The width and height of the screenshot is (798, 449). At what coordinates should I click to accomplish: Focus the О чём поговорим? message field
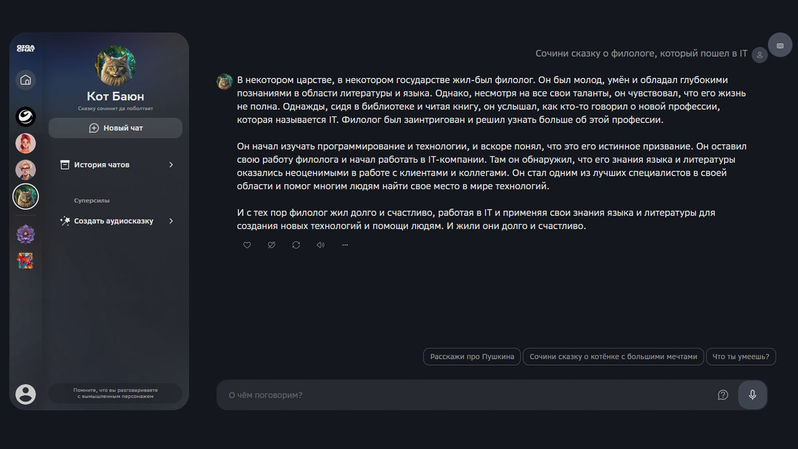click(x=460, y=395)
